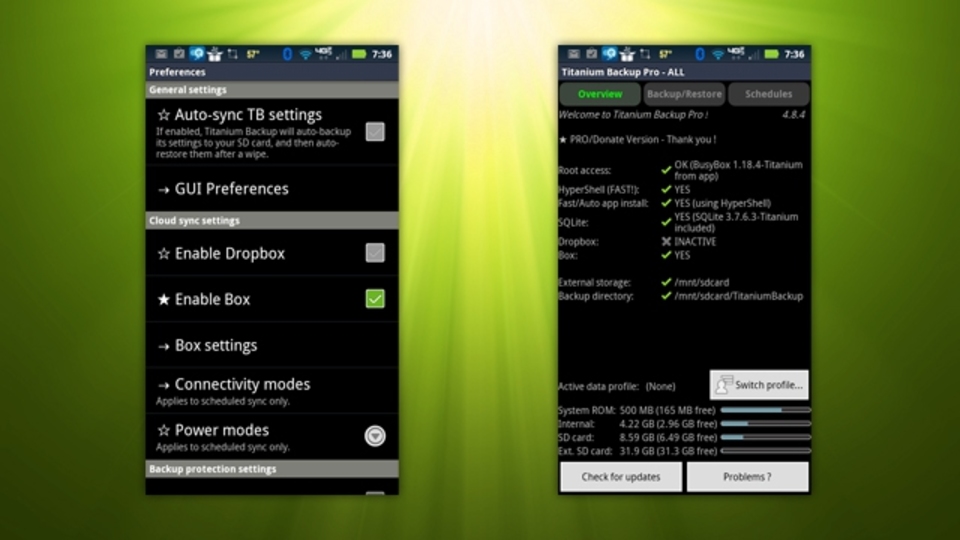
Task: Click the Internal storage usage bar
Action: 765,424
